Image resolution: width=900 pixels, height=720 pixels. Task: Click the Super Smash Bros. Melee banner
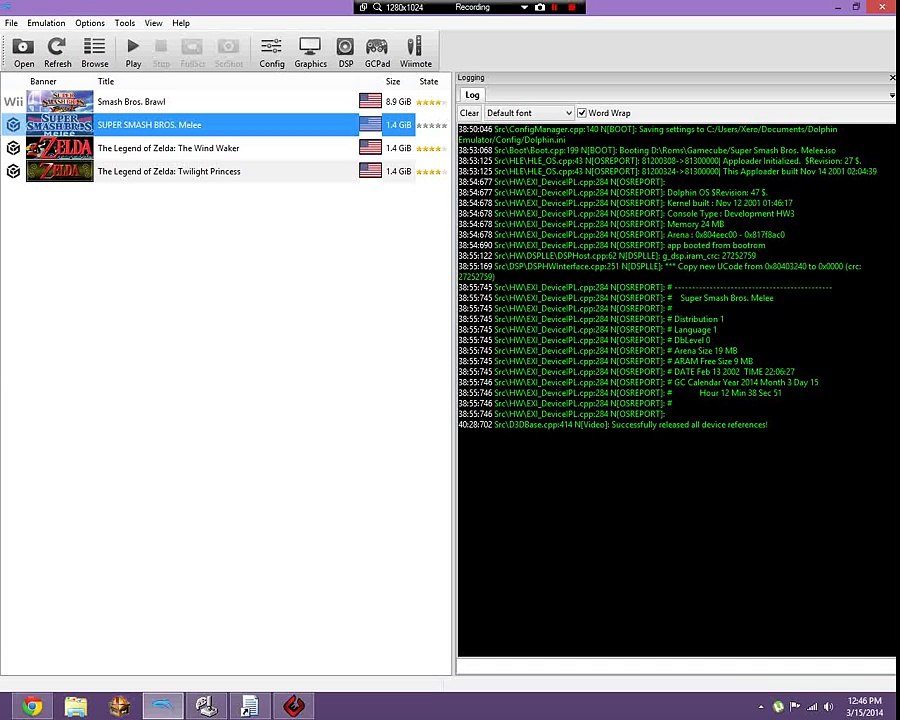(x=60, y=125)
